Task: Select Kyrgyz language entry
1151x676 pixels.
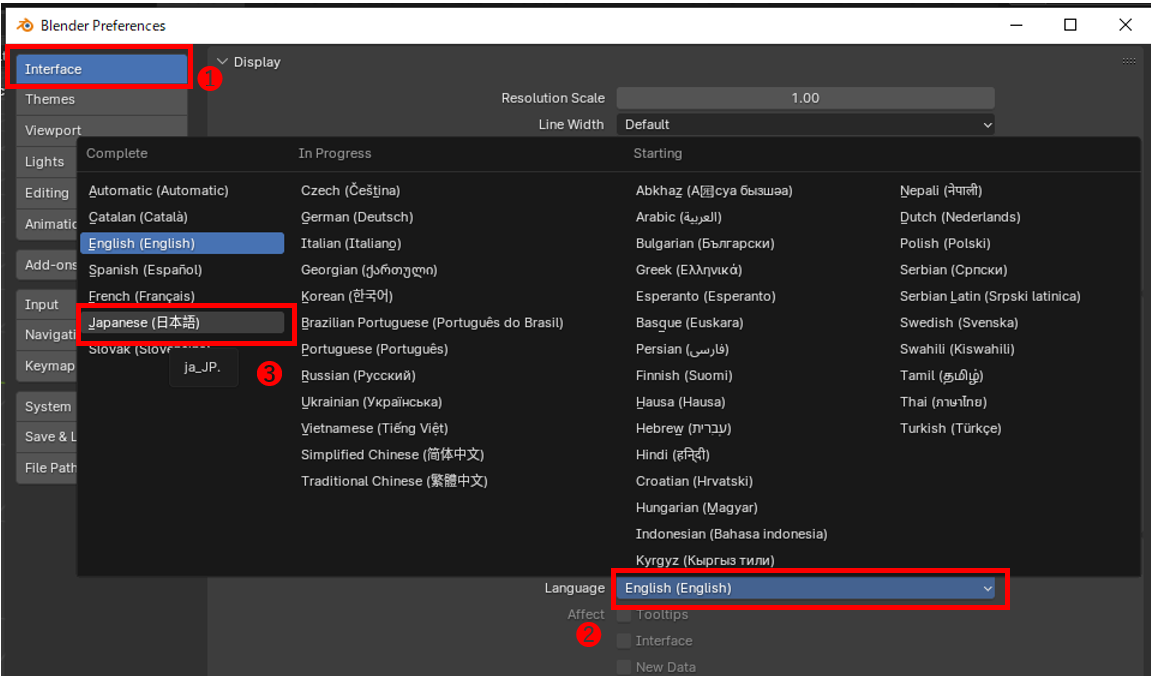Action: pos(705,560)
